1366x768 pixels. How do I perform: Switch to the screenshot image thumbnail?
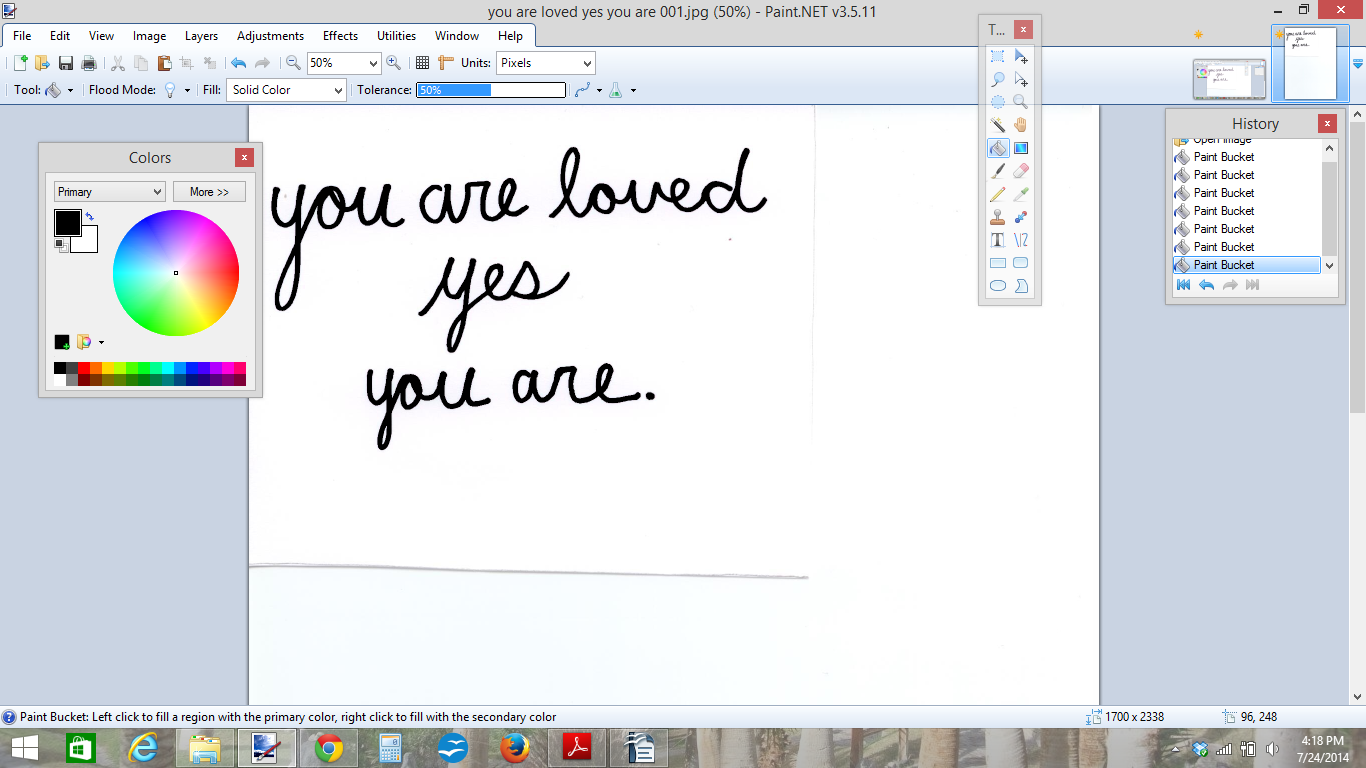(1230, 80)
